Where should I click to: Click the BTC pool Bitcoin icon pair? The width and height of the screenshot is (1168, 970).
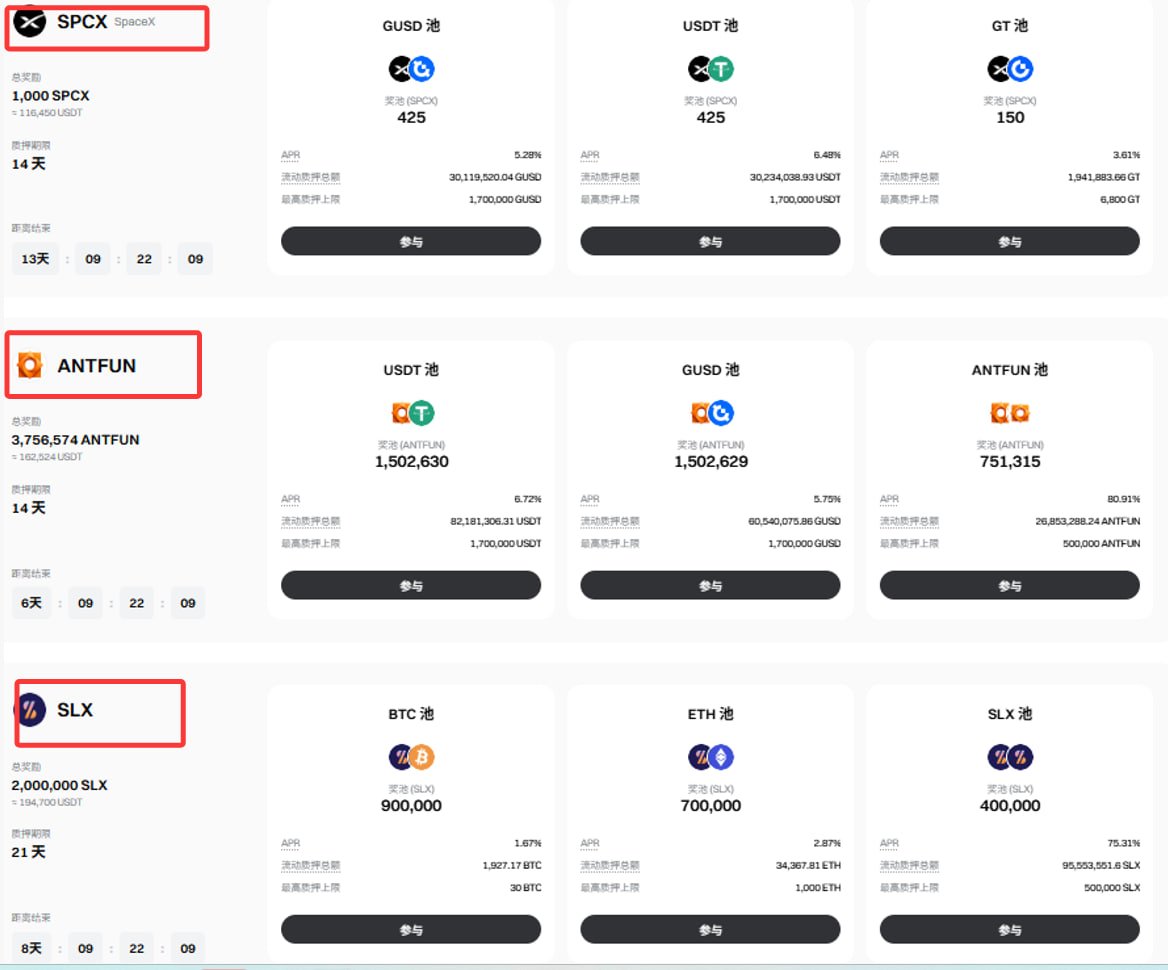click(411, 757)
